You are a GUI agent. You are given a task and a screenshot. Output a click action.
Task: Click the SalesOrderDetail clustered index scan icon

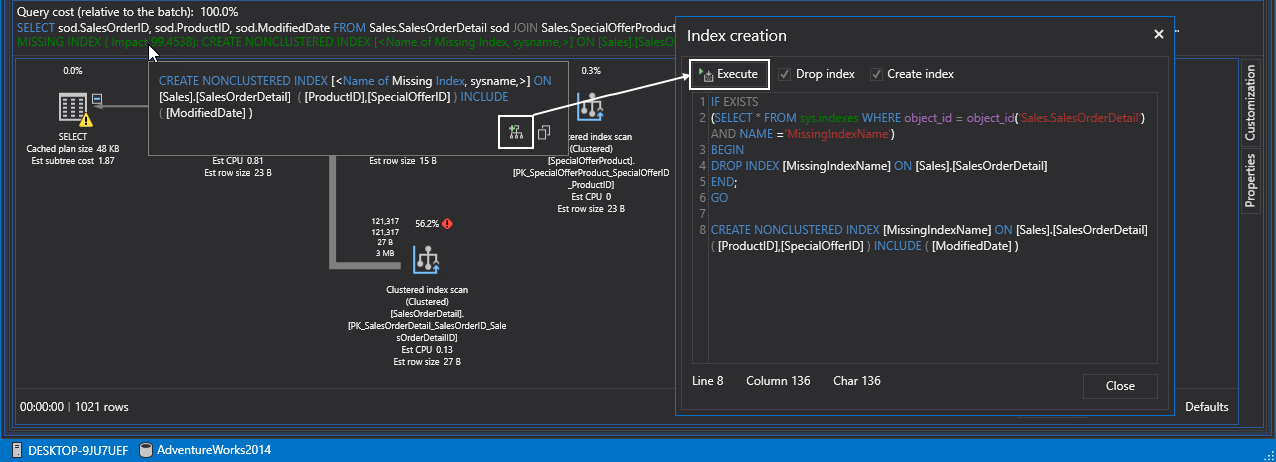[429, 261]
